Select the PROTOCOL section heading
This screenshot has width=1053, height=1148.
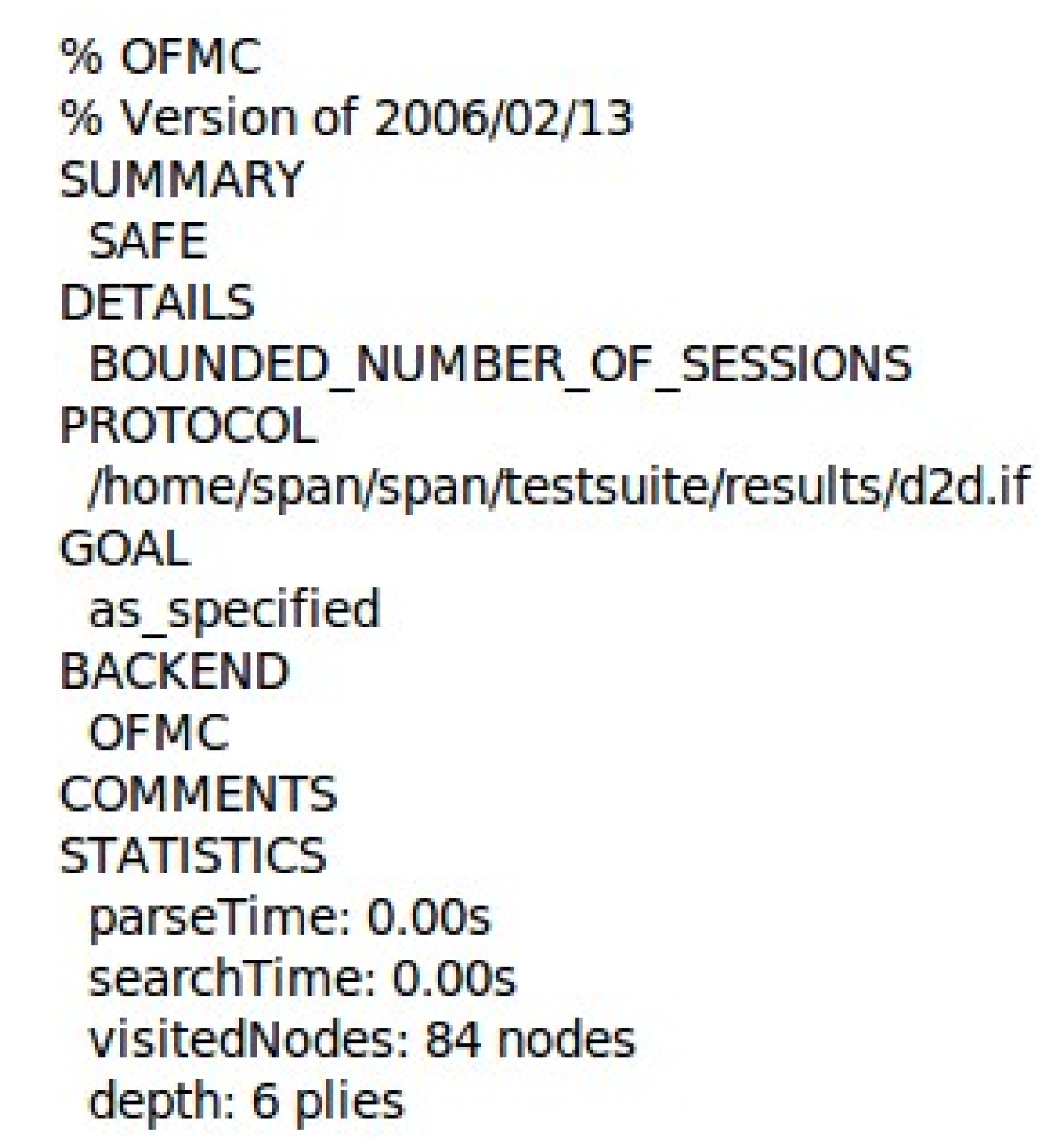coord(188,425)
